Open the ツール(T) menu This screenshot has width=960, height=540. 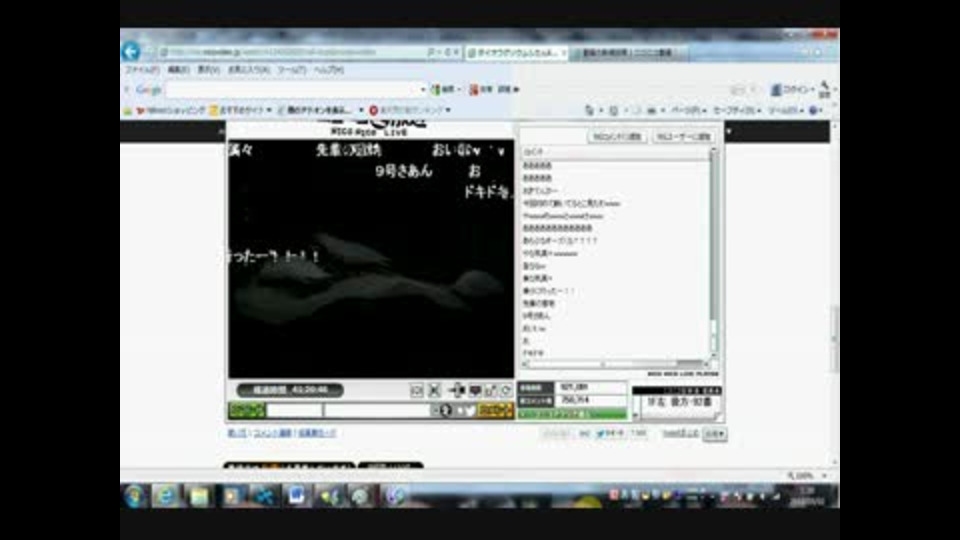(x=291, y=70)
